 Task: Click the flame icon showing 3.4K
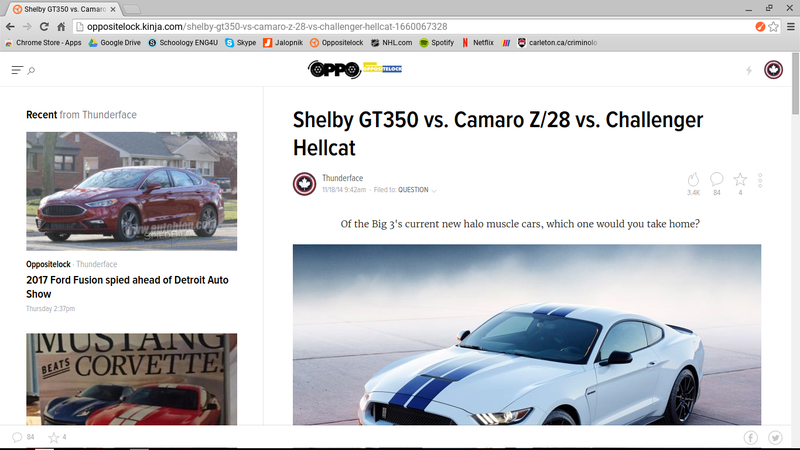pos(693,180)
